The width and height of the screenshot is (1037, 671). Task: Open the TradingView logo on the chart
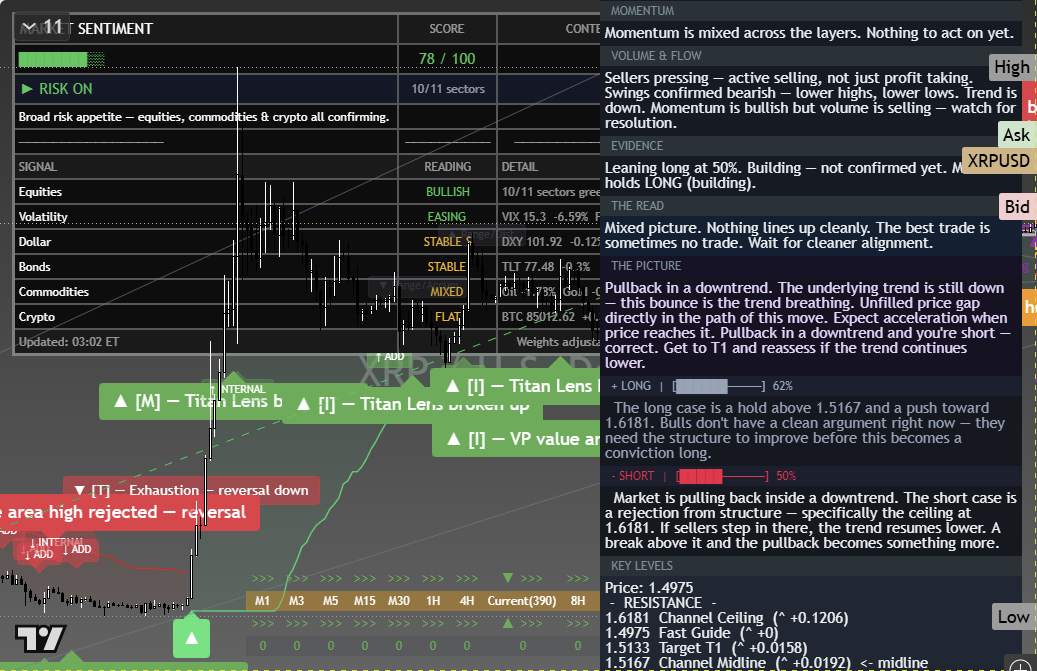[x=40, y=639]
